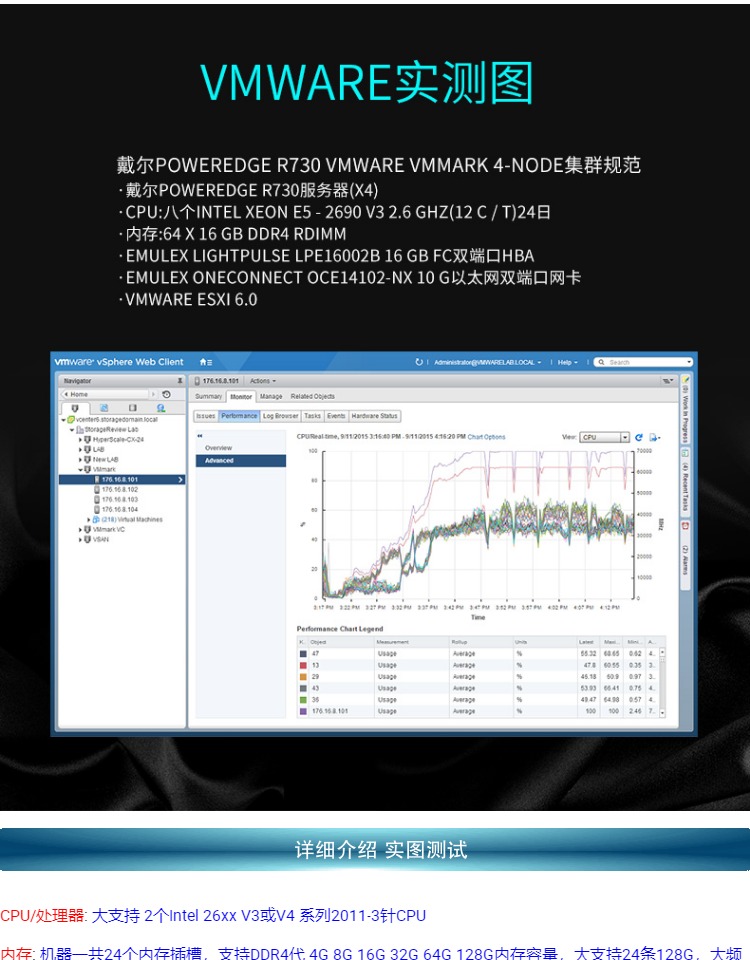750x960 pixels.
Task: Open the Hardware Status tab
Action: click(375, 416)
